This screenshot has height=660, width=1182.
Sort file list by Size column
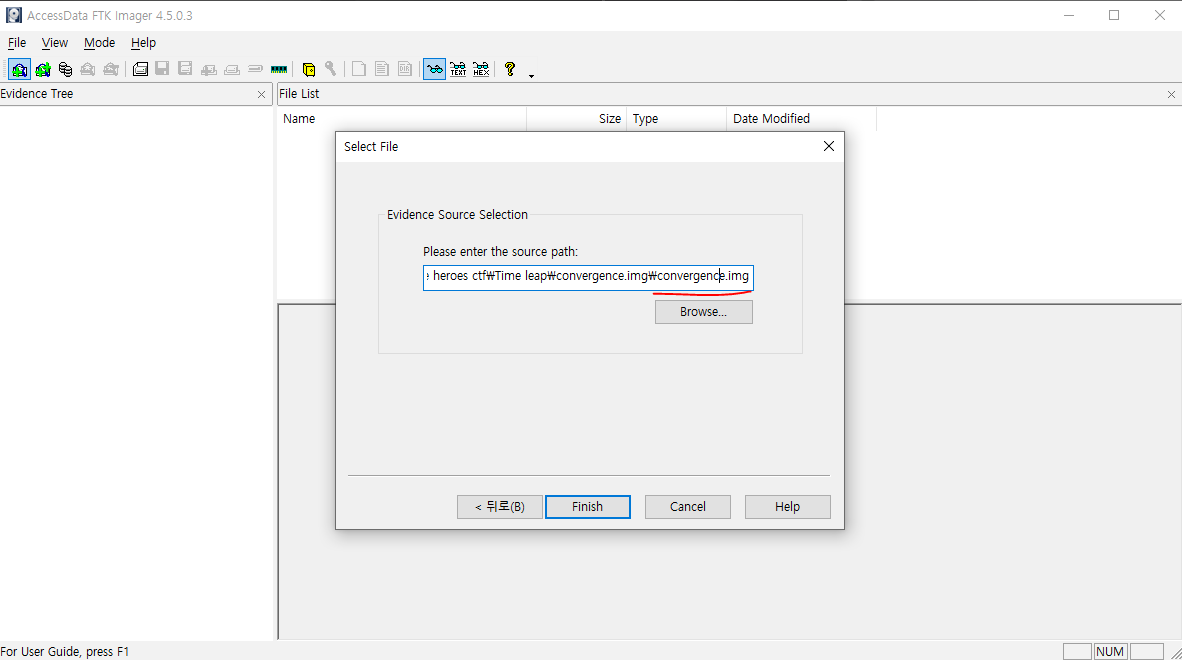click(x=577, y=118)
